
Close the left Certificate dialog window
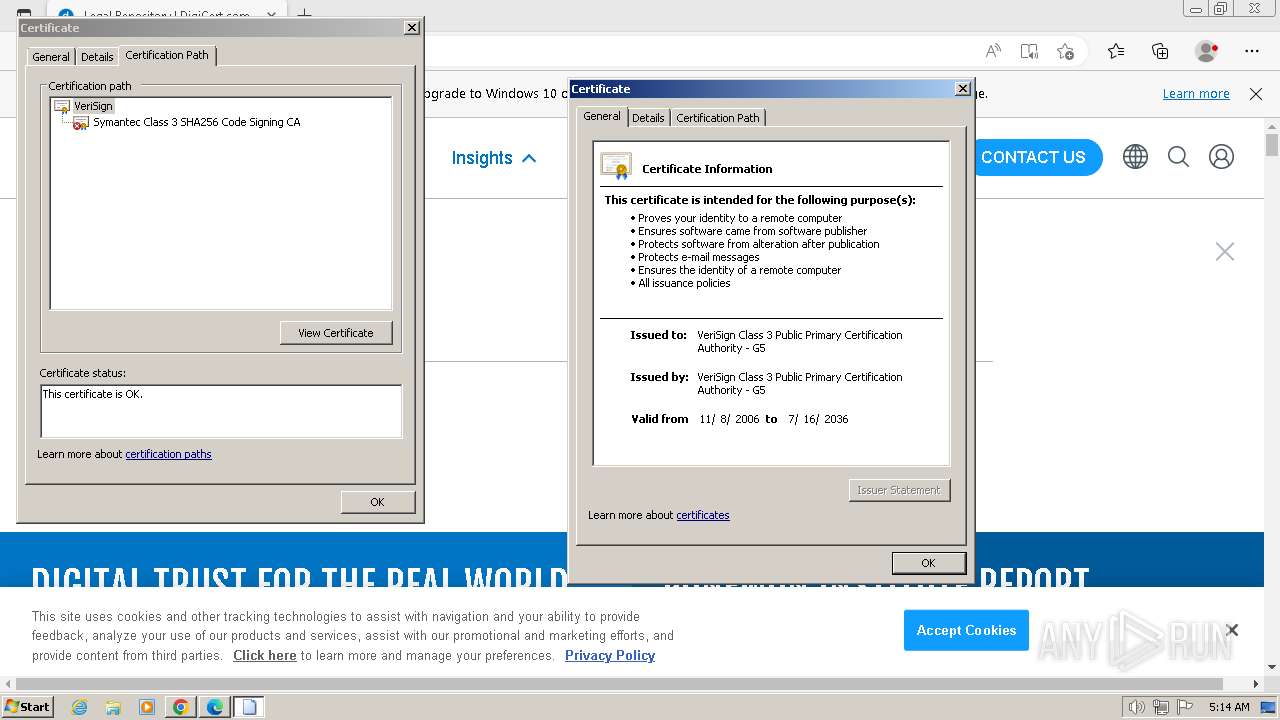point(412,28)
